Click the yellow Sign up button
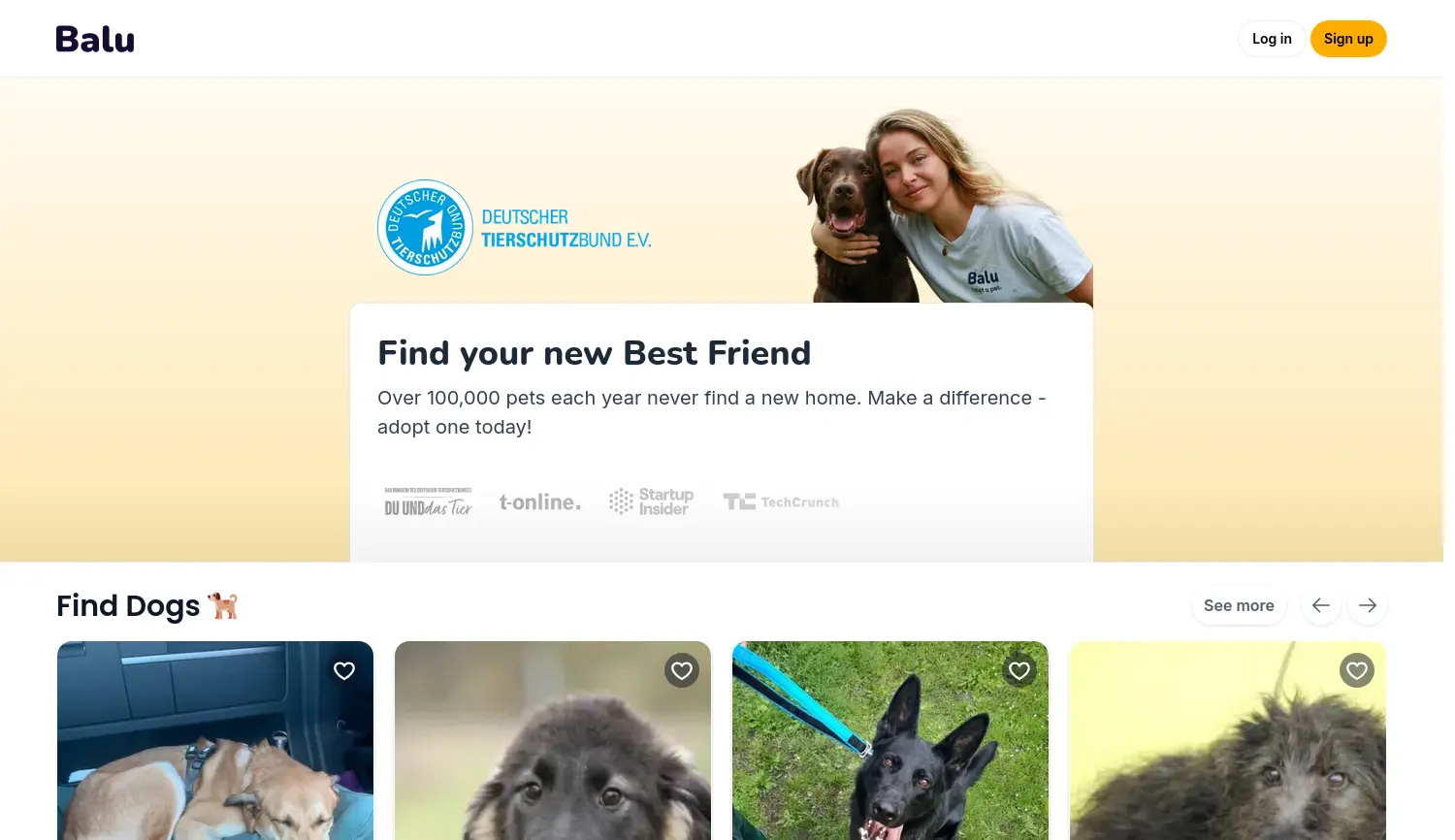The height and width of the screenshot is (840, 1455). coord(1348,39)
